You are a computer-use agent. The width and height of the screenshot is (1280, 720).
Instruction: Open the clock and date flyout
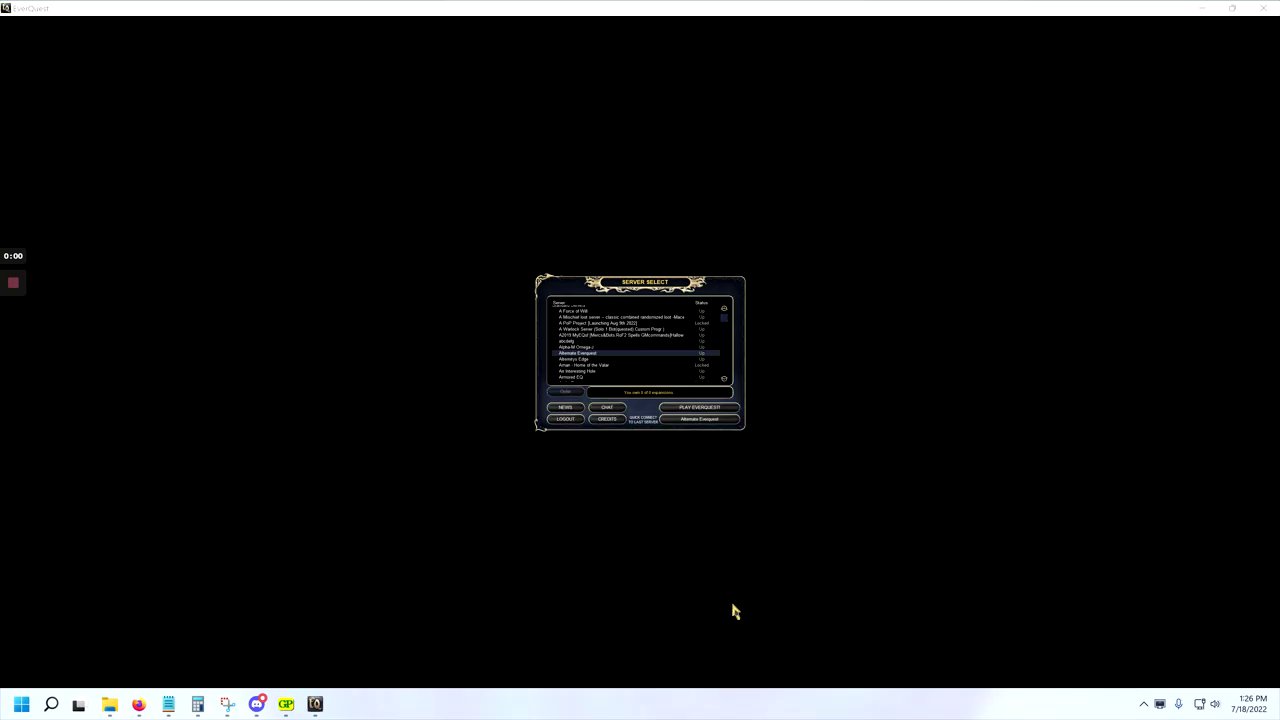[x=1250, y=704]
